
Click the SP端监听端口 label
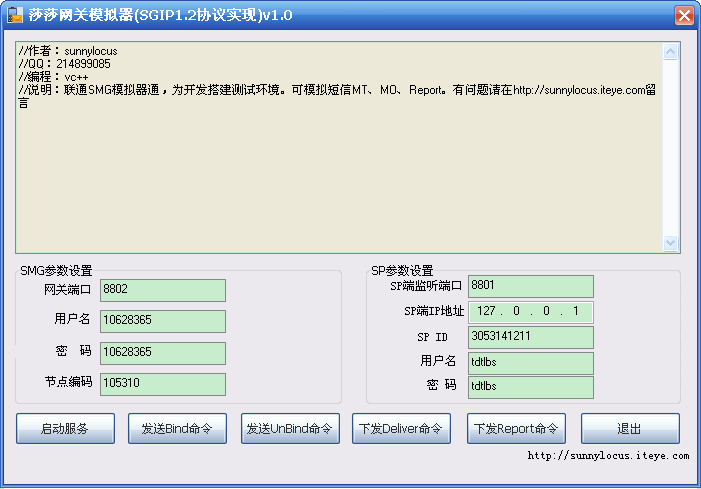point(426,286)
